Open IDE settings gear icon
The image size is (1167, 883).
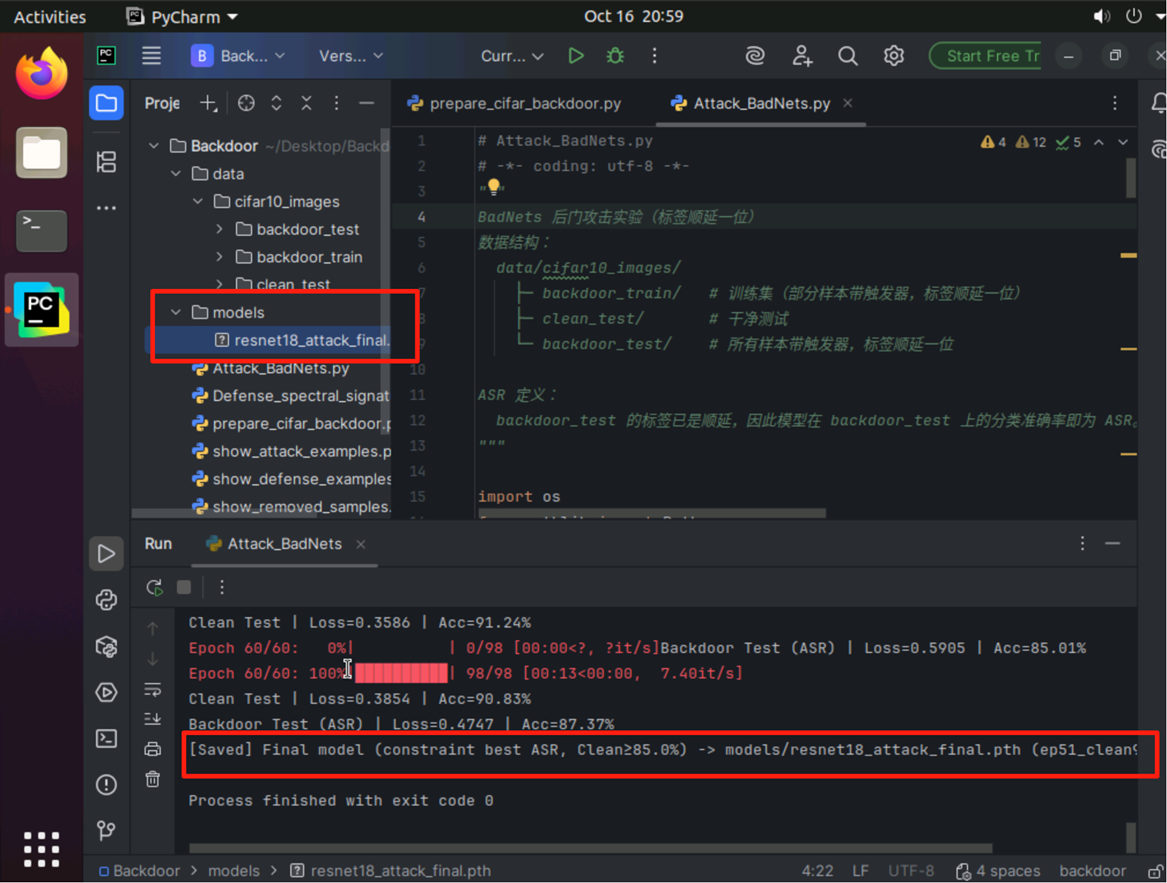click(x=893, y=56)
